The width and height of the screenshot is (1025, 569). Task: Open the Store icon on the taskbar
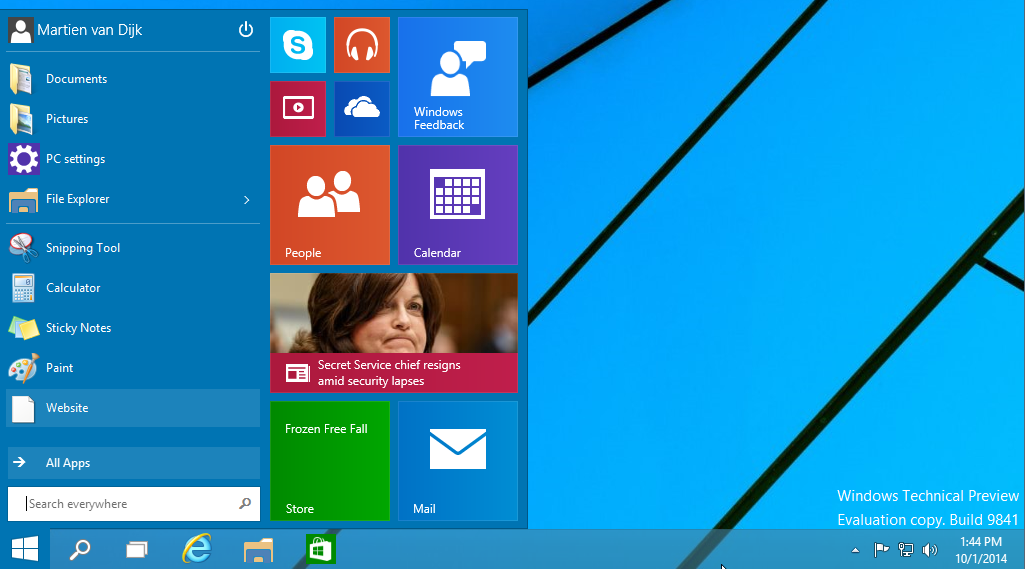pyautogui.click(x=320, y=549)
